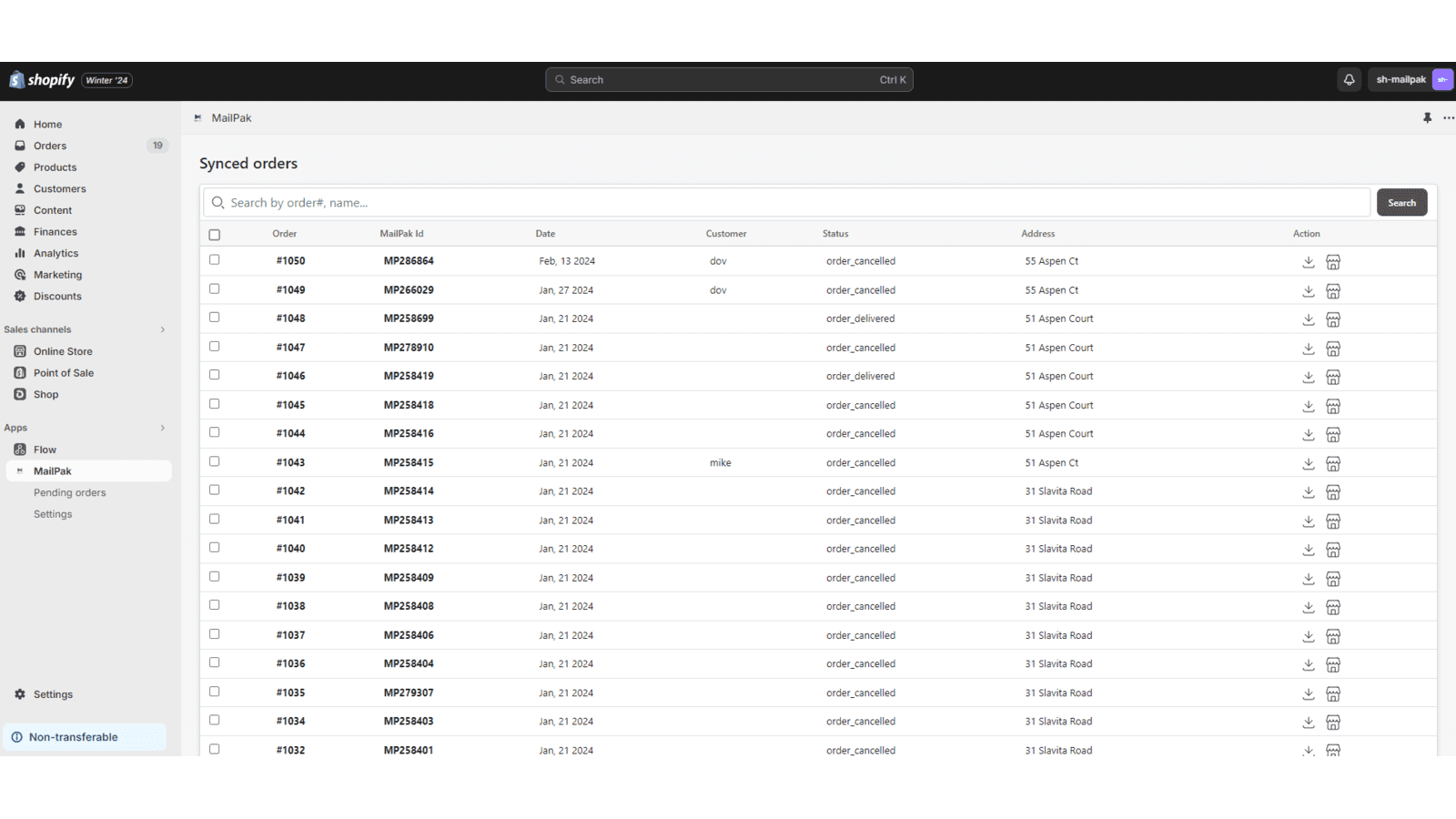Select the checkbox for order #1050
The width and height of the screenshot is (1456, 819).
[215, 260]
